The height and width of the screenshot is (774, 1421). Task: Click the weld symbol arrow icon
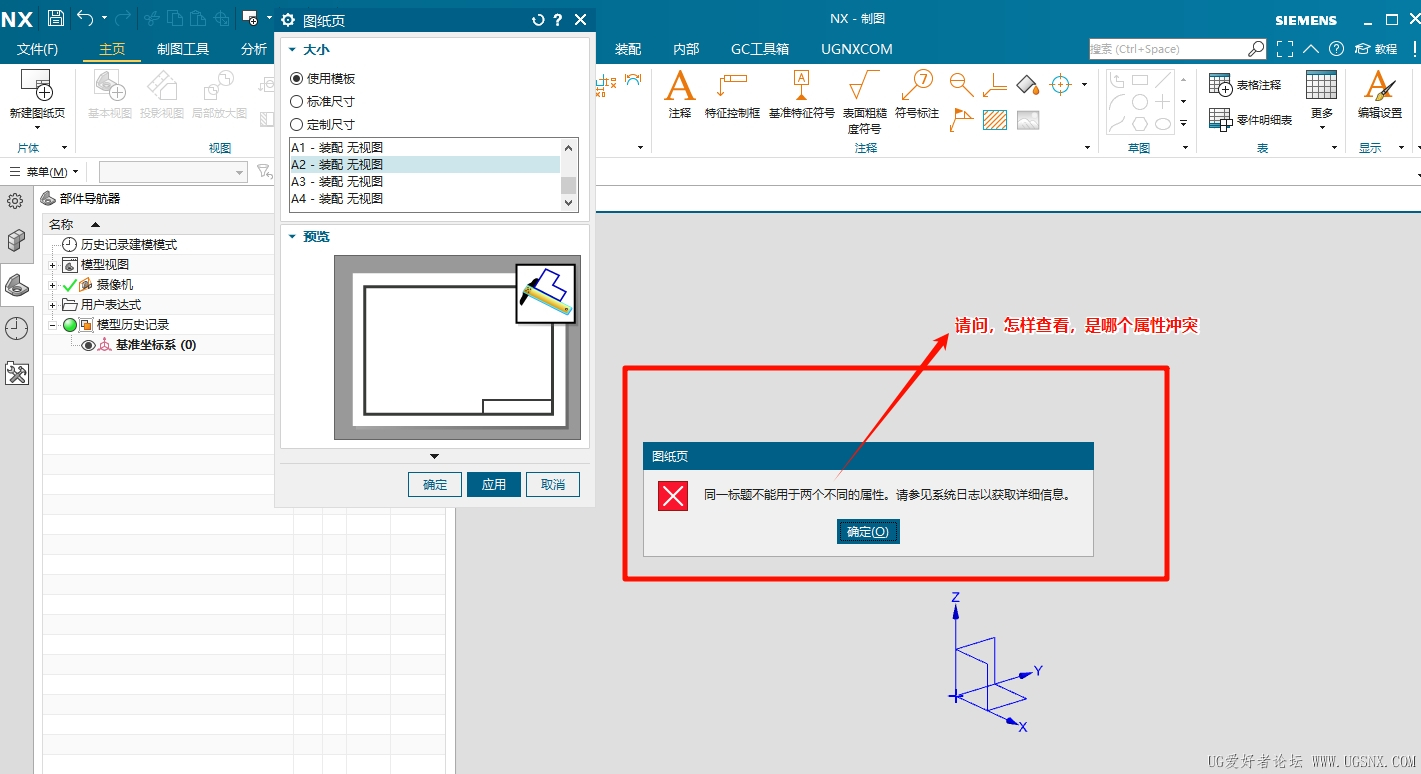pyautogui.click(x=994, y=85)
